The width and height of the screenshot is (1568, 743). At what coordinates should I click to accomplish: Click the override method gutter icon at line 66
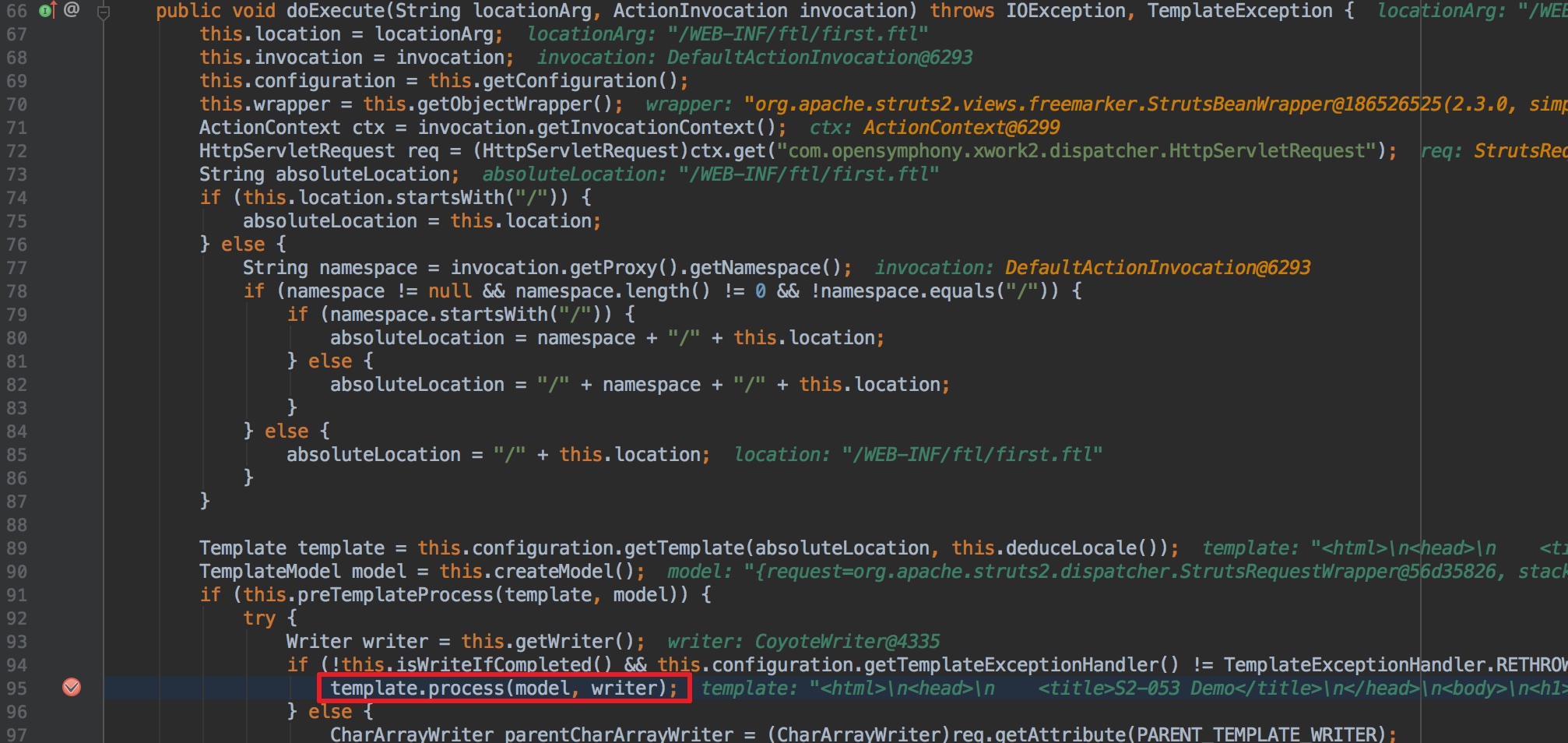point(47,10)
